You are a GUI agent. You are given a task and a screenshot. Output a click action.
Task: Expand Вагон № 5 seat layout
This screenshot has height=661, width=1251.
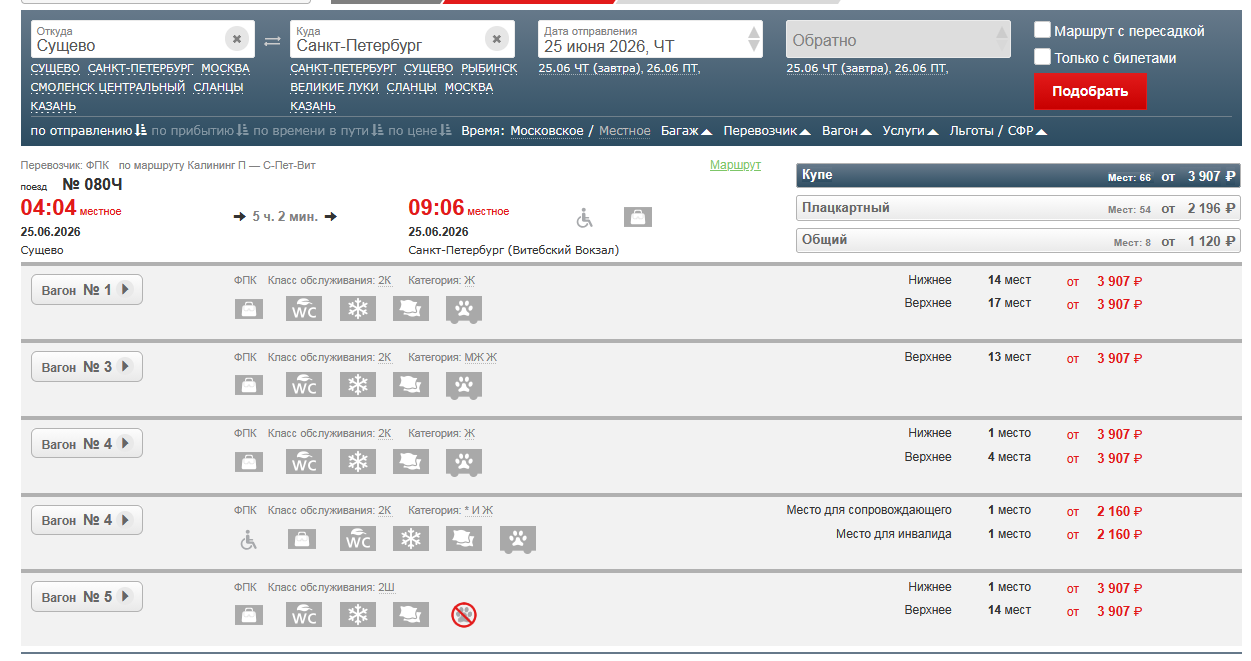[x=87, y=597]
